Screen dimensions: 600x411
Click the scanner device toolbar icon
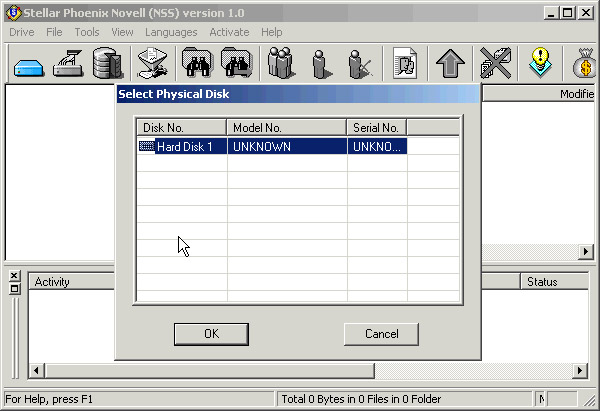pyautogui.click(x=66, y=64)
